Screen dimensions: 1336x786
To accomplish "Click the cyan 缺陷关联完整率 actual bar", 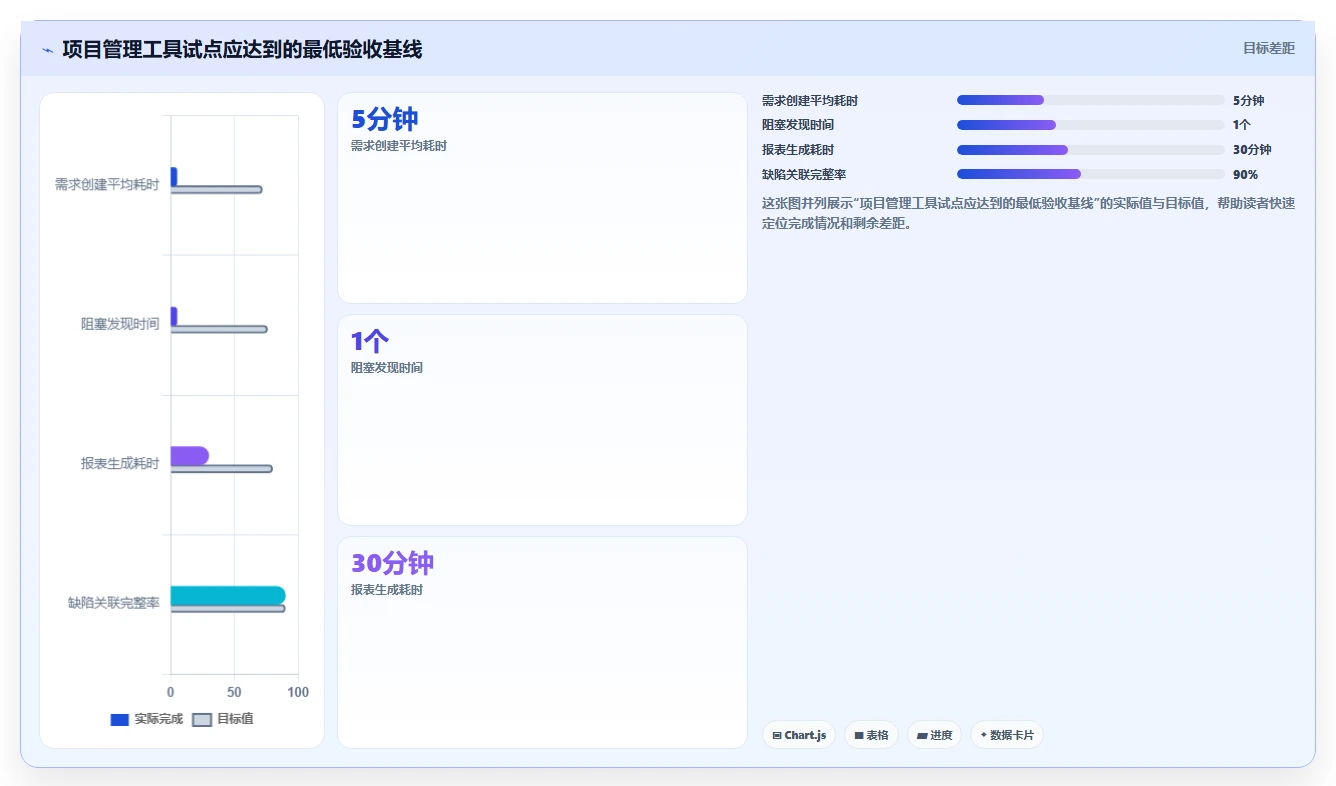I will [x=228, y=595].
